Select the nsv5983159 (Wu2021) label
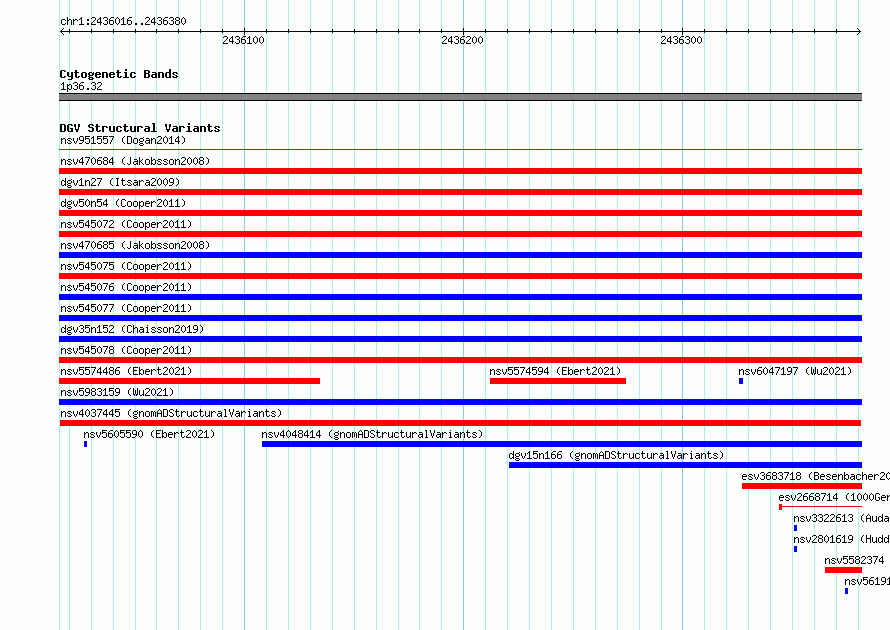890x630 pixels. tap(117, 392)
